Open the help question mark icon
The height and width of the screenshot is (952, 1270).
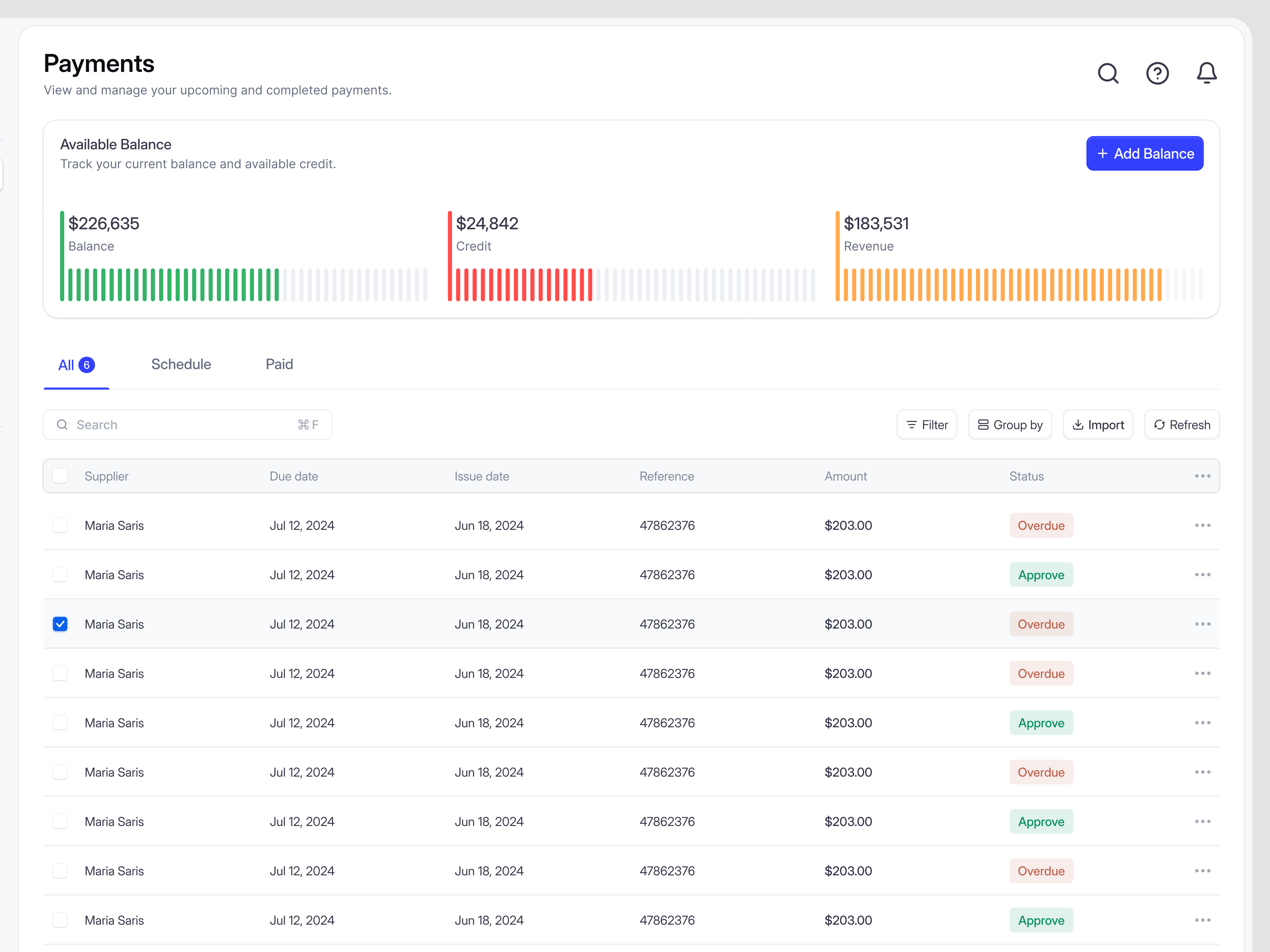tap(1157, 73)
